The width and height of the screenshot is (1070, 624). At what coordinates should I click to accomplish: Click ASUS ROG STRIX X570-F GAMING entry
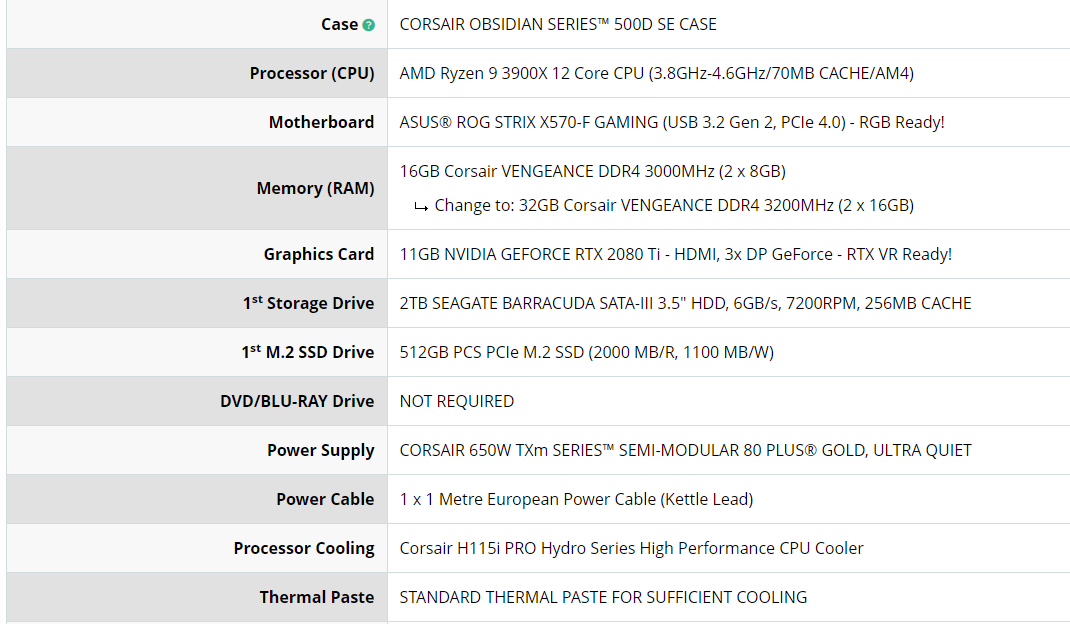pyautogui.click(x=671, y=122)
